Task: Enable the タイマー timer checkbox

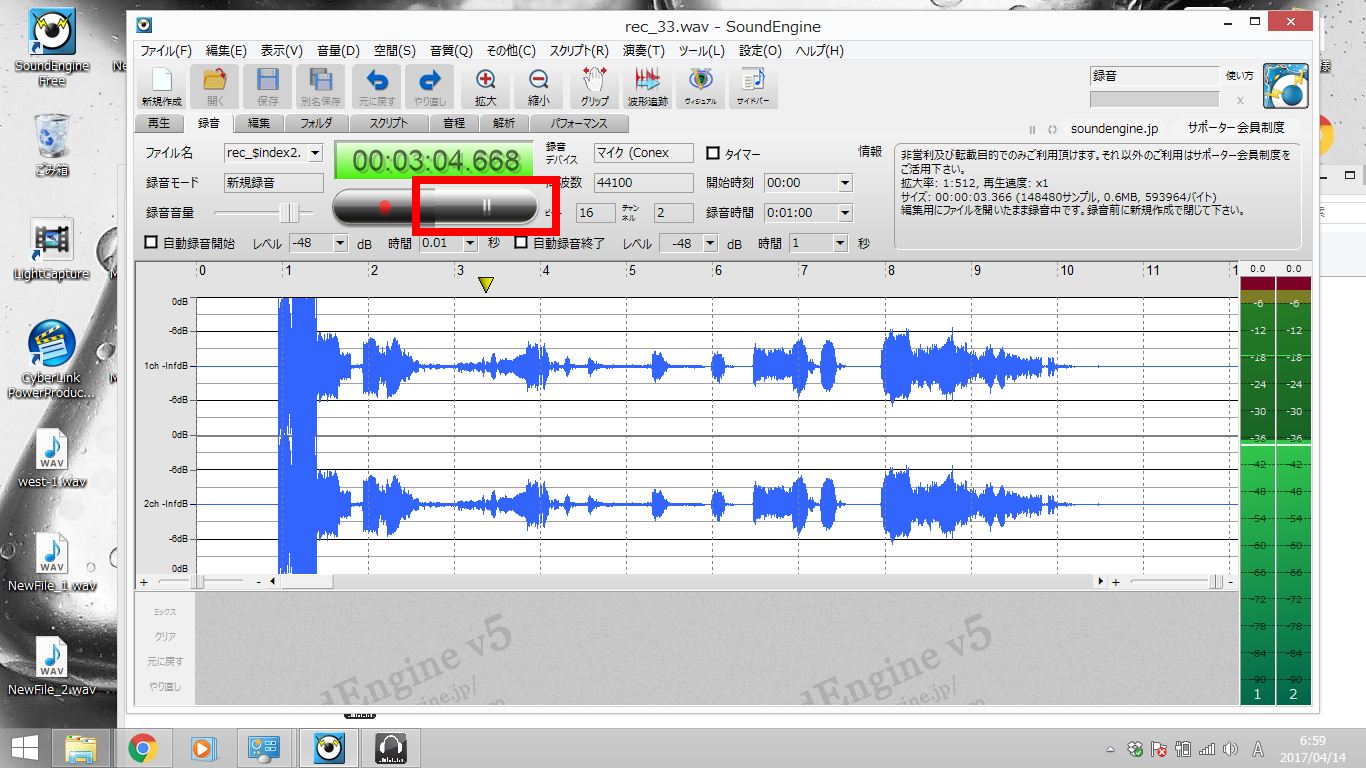Action: point(713,153)
